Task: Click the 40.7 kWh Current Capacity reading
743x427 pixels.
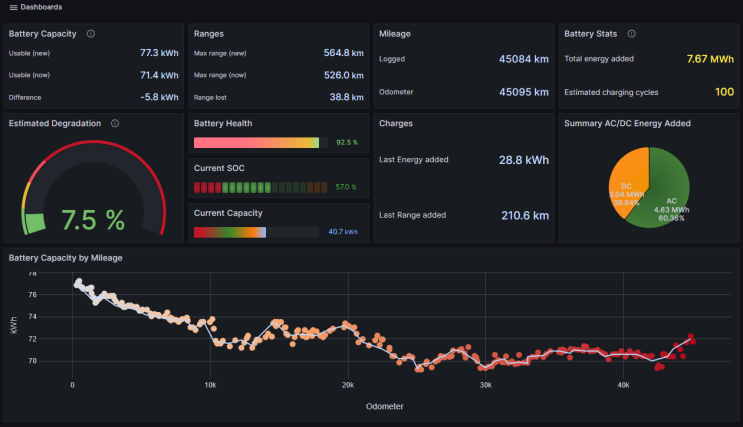Action: (343, 232)
